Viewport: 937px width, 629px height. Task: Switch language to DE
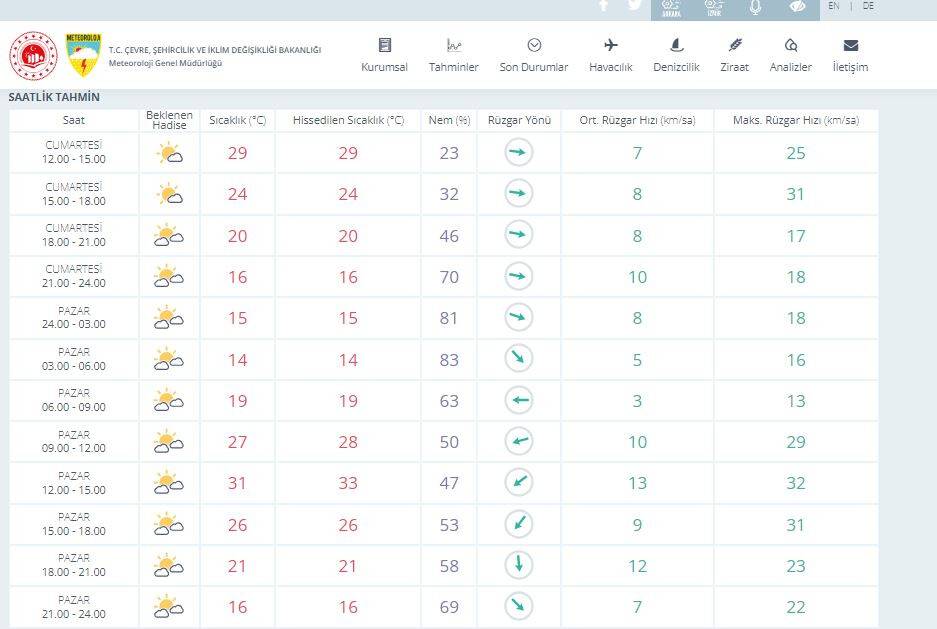(868, 6)
